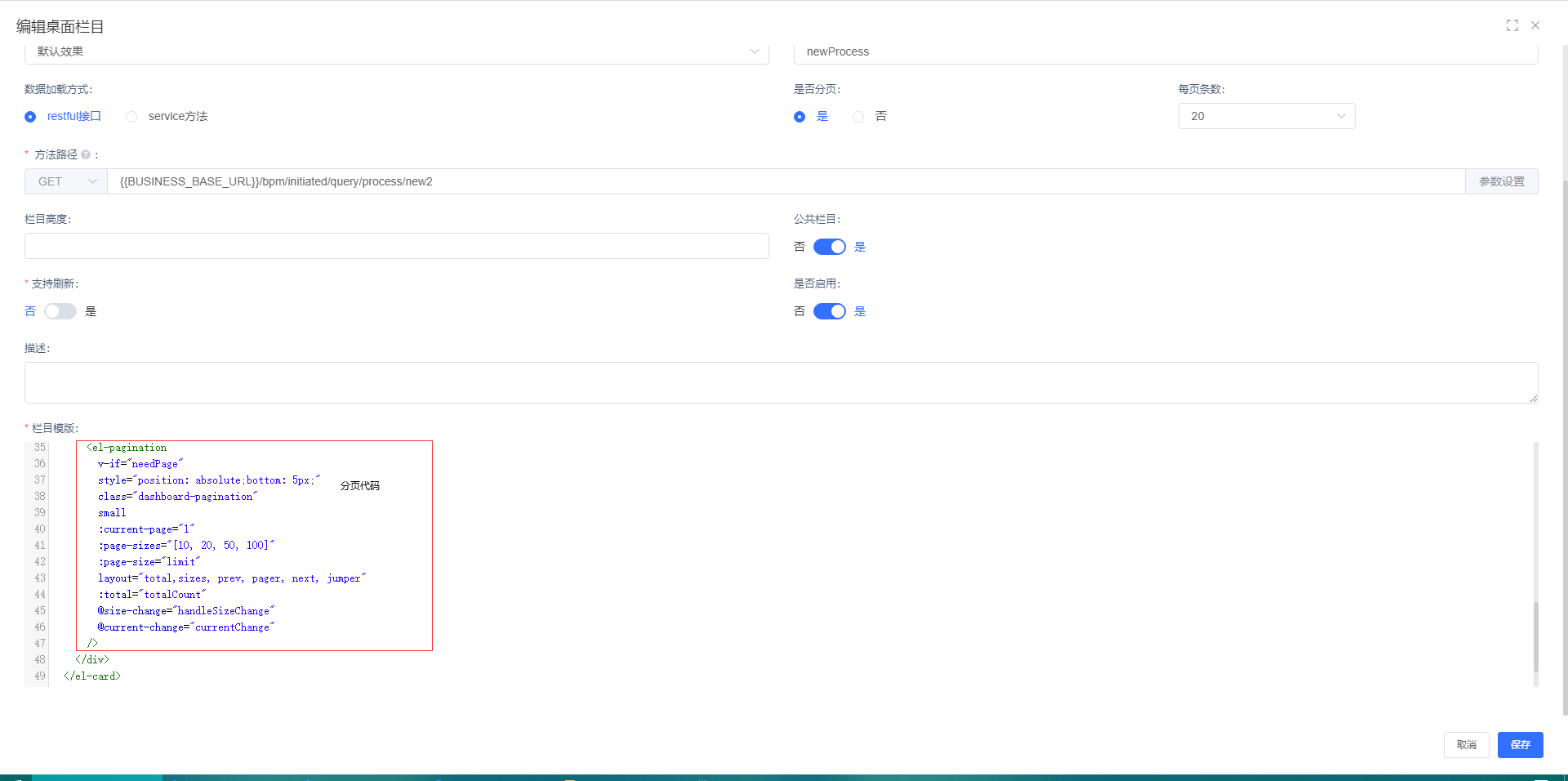Click the 参数设置 button
The image size is (1568, 781).
[x=1501, y=181]
